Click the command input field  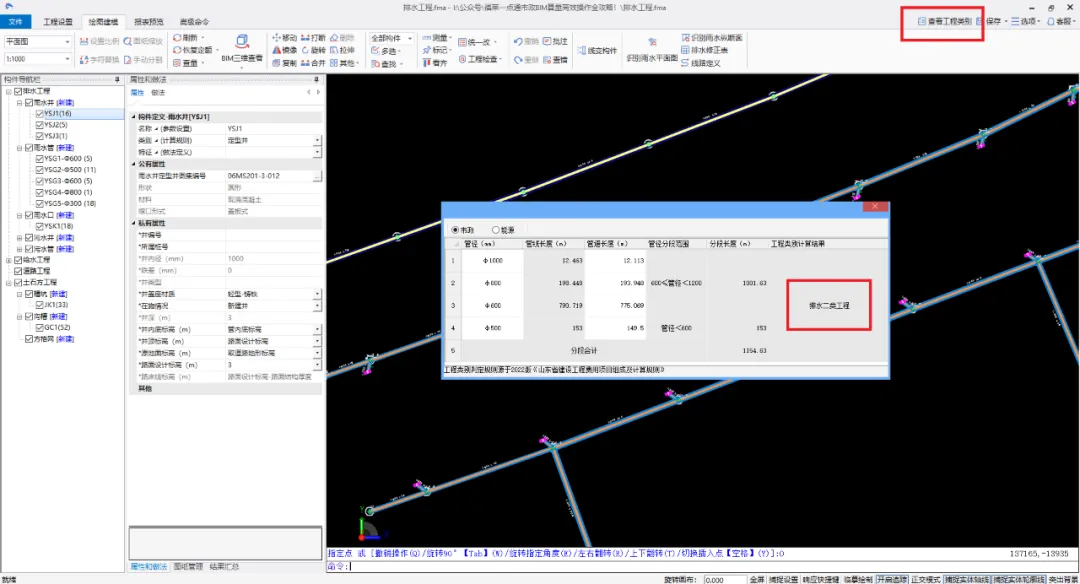[x=703, y=566]
